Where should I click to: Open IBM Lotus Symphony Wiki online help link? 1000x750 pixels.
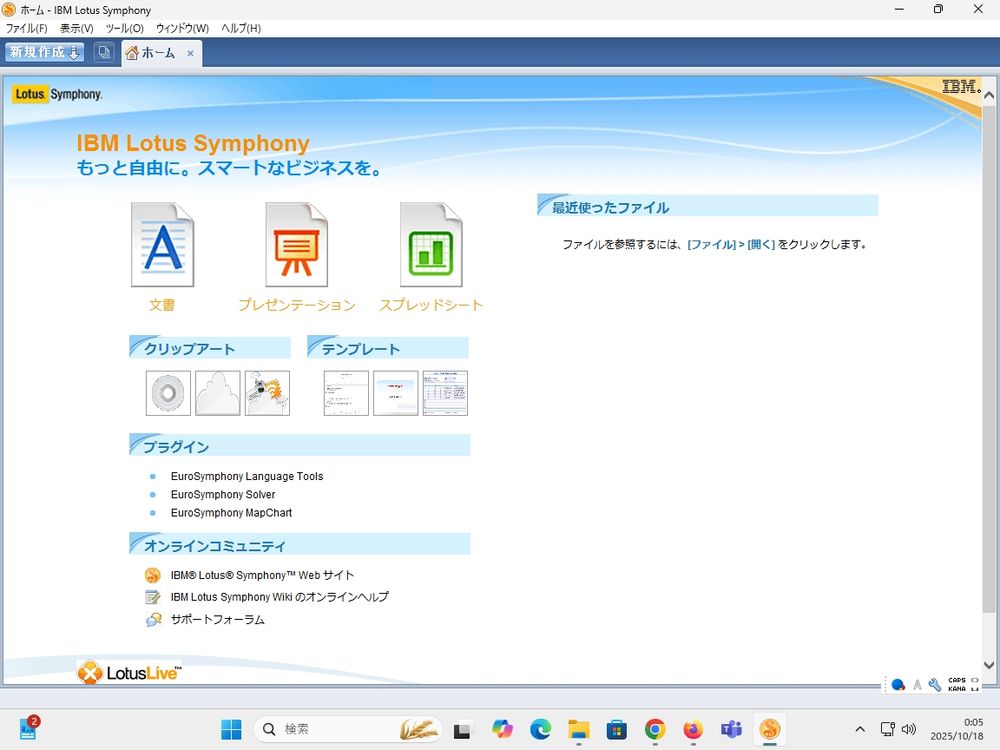click(279, 597)
